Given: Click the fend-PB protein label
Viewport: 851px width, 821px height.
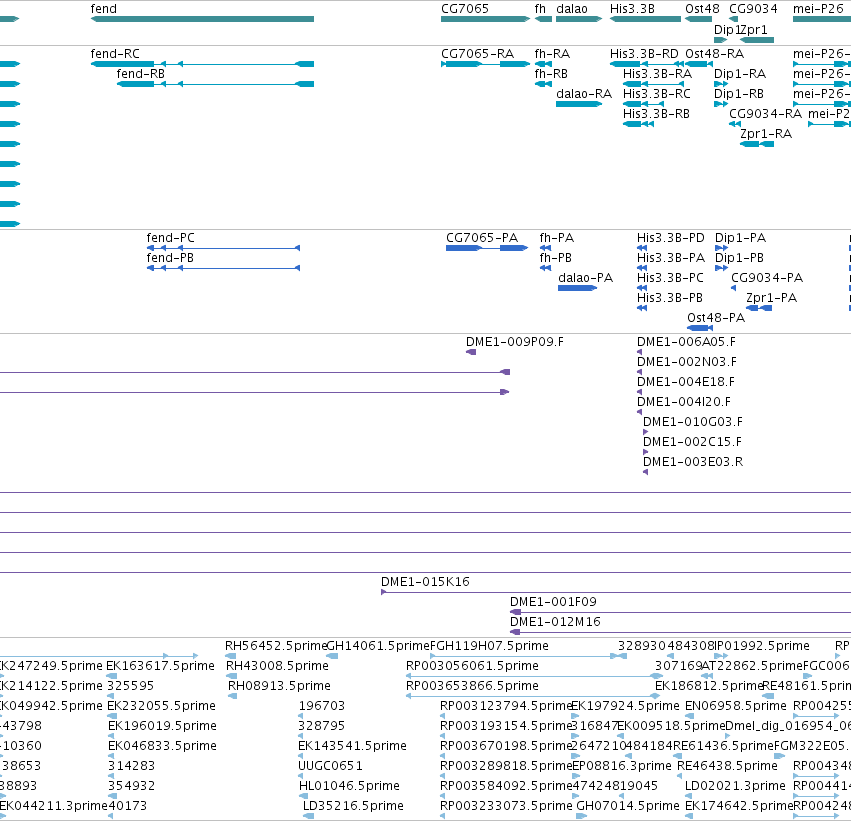Looking at the screenshot, I should click(170, 258).
